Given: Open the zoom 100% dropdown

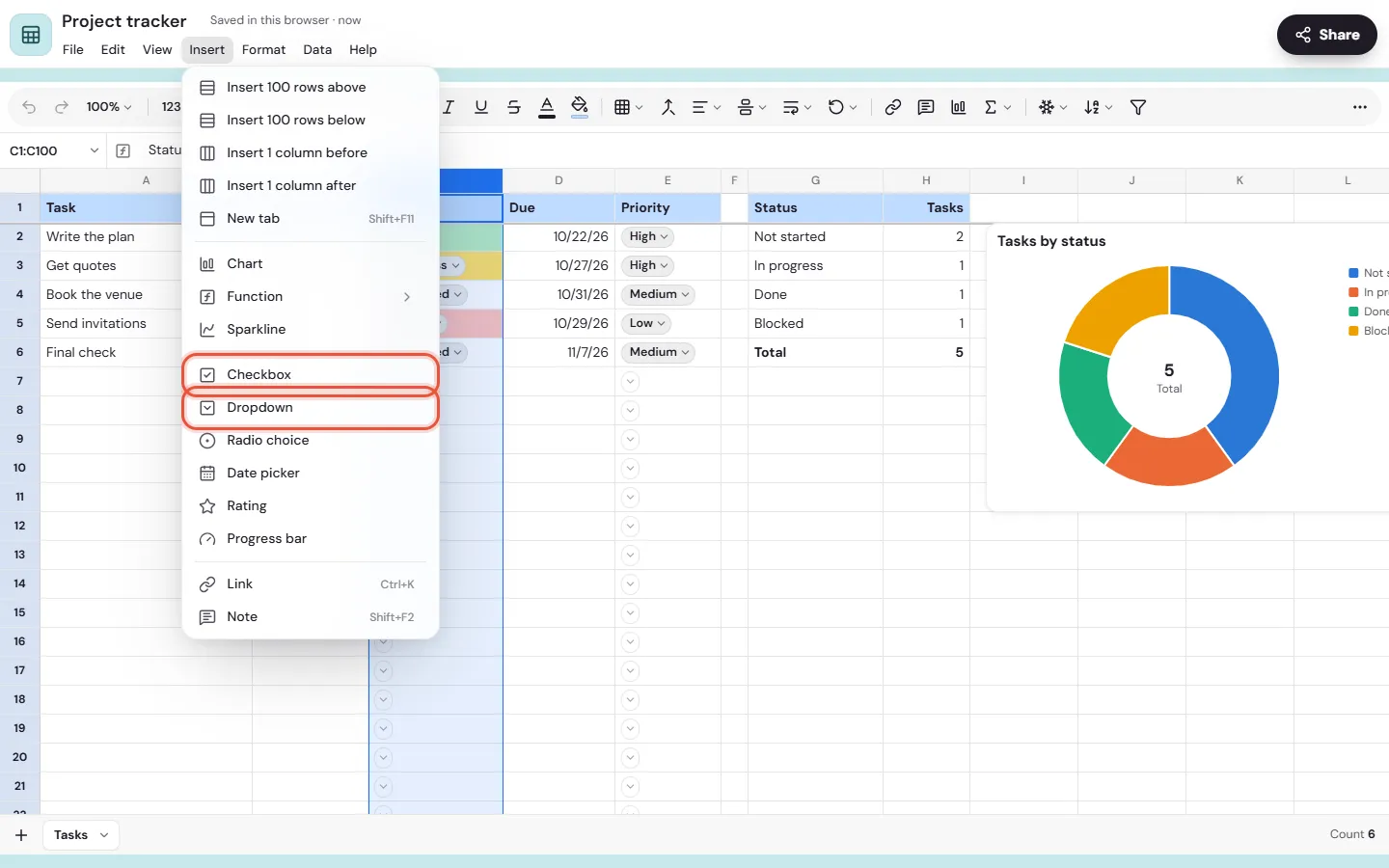Looking at the screenshot, I should (x=108, y=107).
